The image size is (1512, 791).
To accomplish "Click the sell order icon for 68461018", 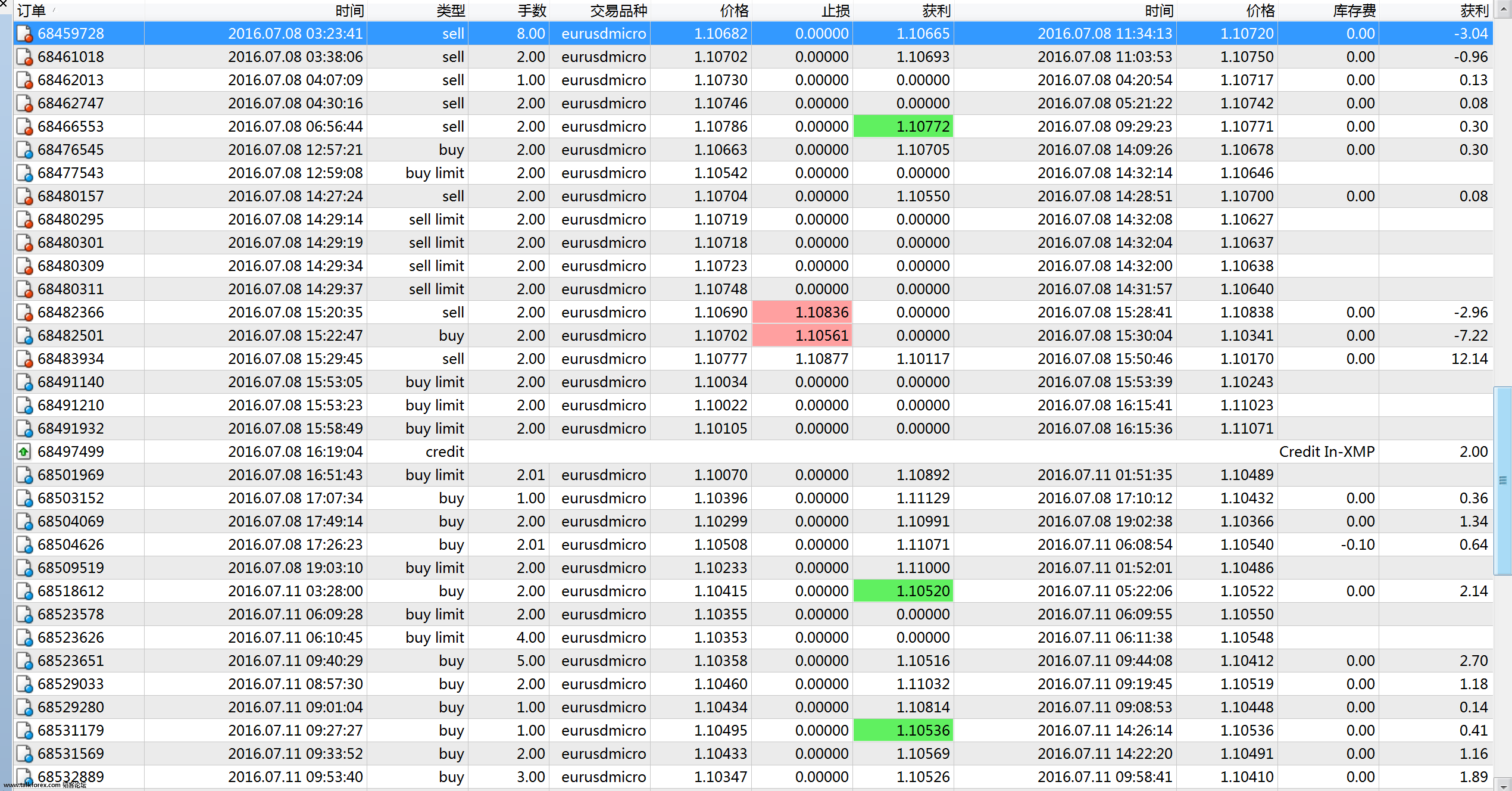I will tap(24, 57).
